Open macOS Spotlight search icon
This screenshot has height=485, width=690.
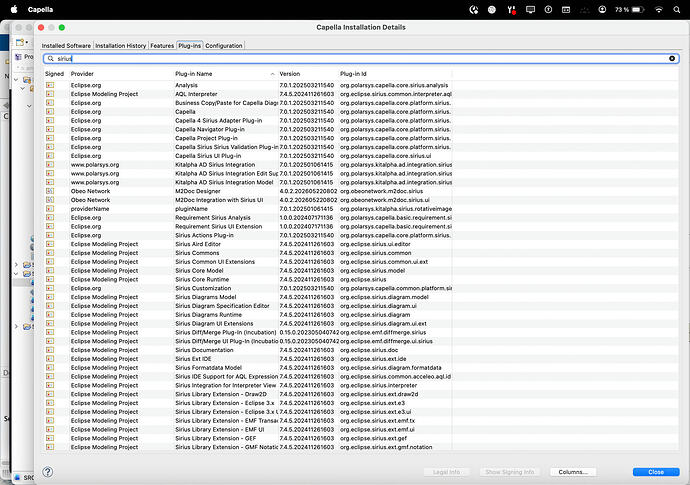pos(676,10)
